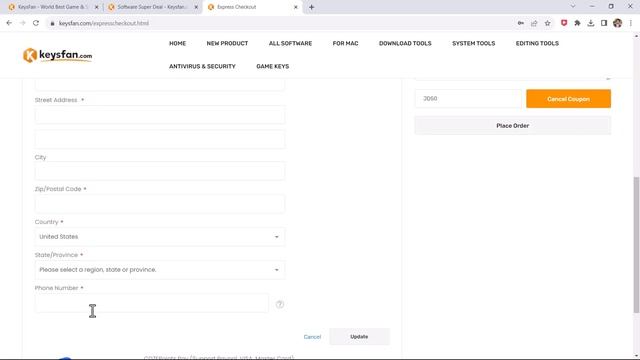Screen dimensions: 640x360
Task: Open the NEW PRODUCT menu item
Action: point(227,43)
